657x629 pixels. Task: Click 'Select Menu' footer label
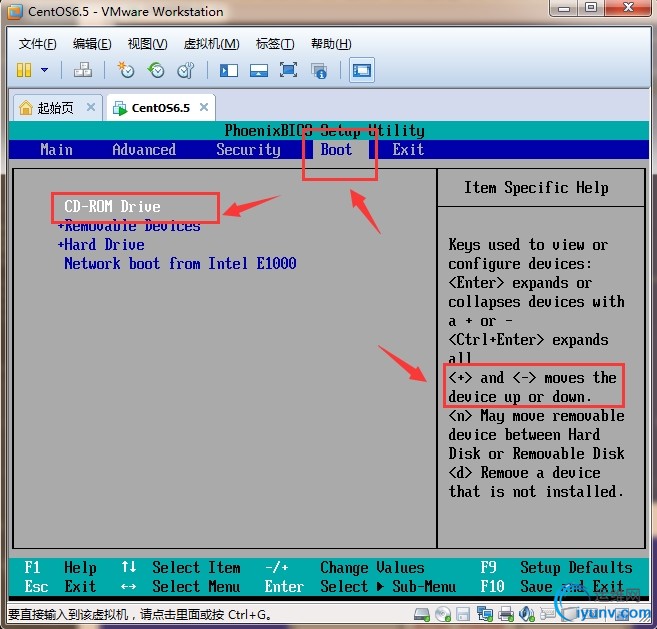click(x=196, y=586)
